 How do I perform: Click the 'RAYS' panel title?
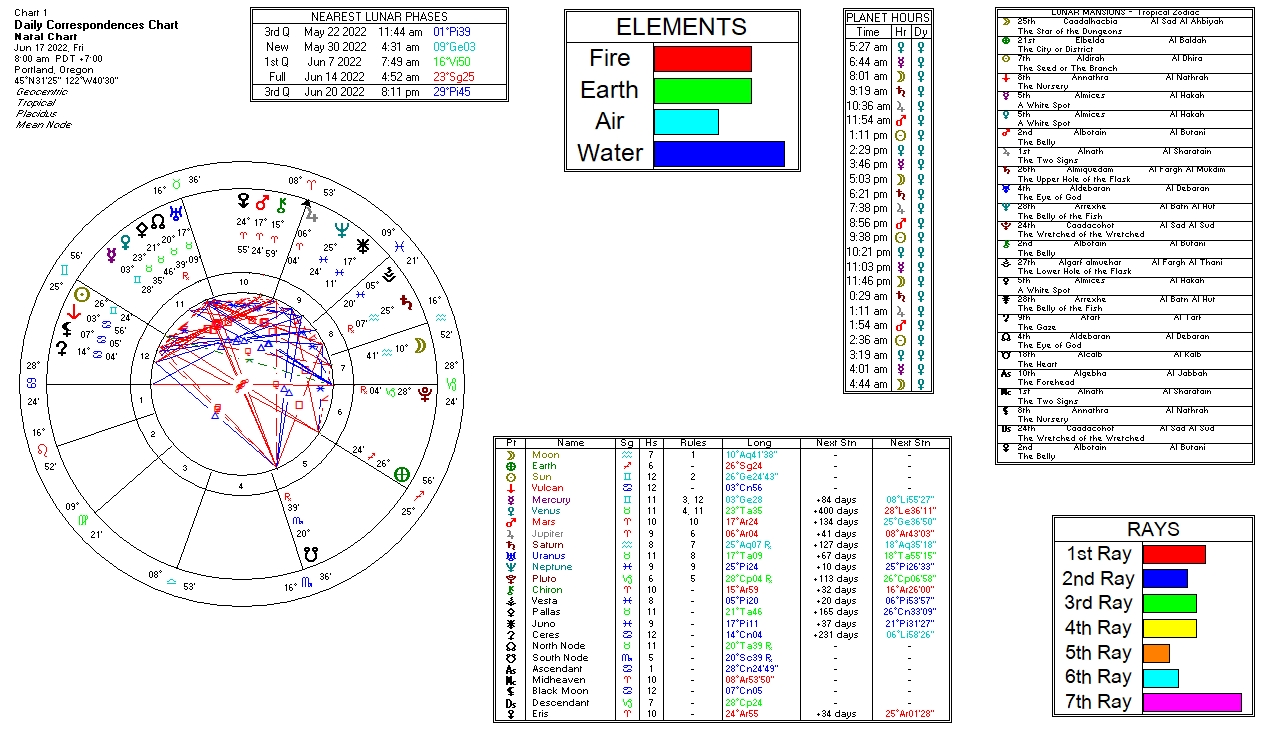click(x=1153, y=530)
